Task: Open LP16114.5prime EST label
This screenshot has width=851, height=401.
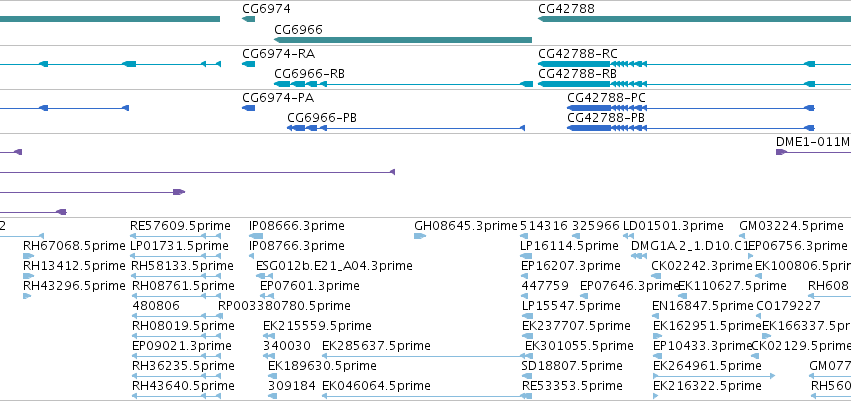Action: point(569,246)
